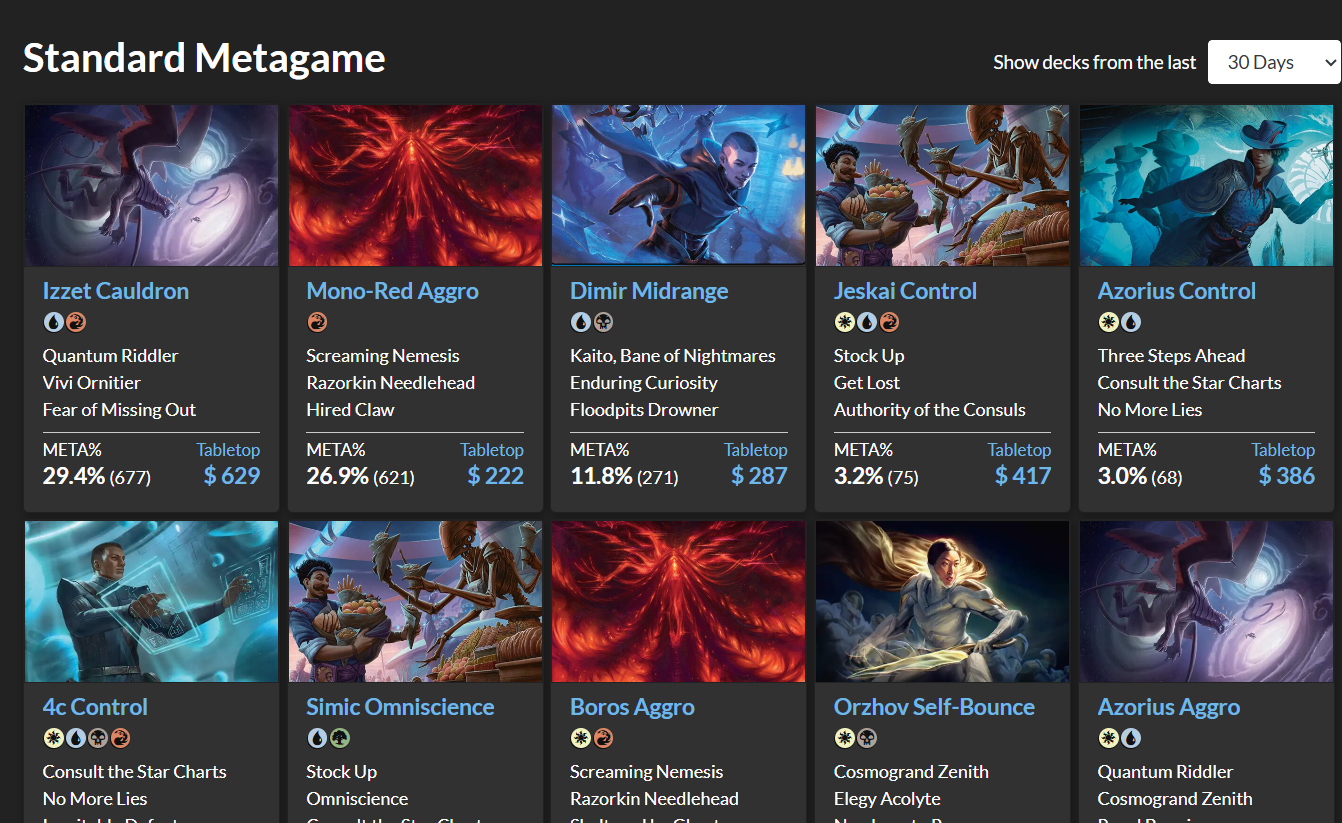Click the white mana icon under Azorius Control
The image size is (1342, 823).
[x=1107, y=322]
